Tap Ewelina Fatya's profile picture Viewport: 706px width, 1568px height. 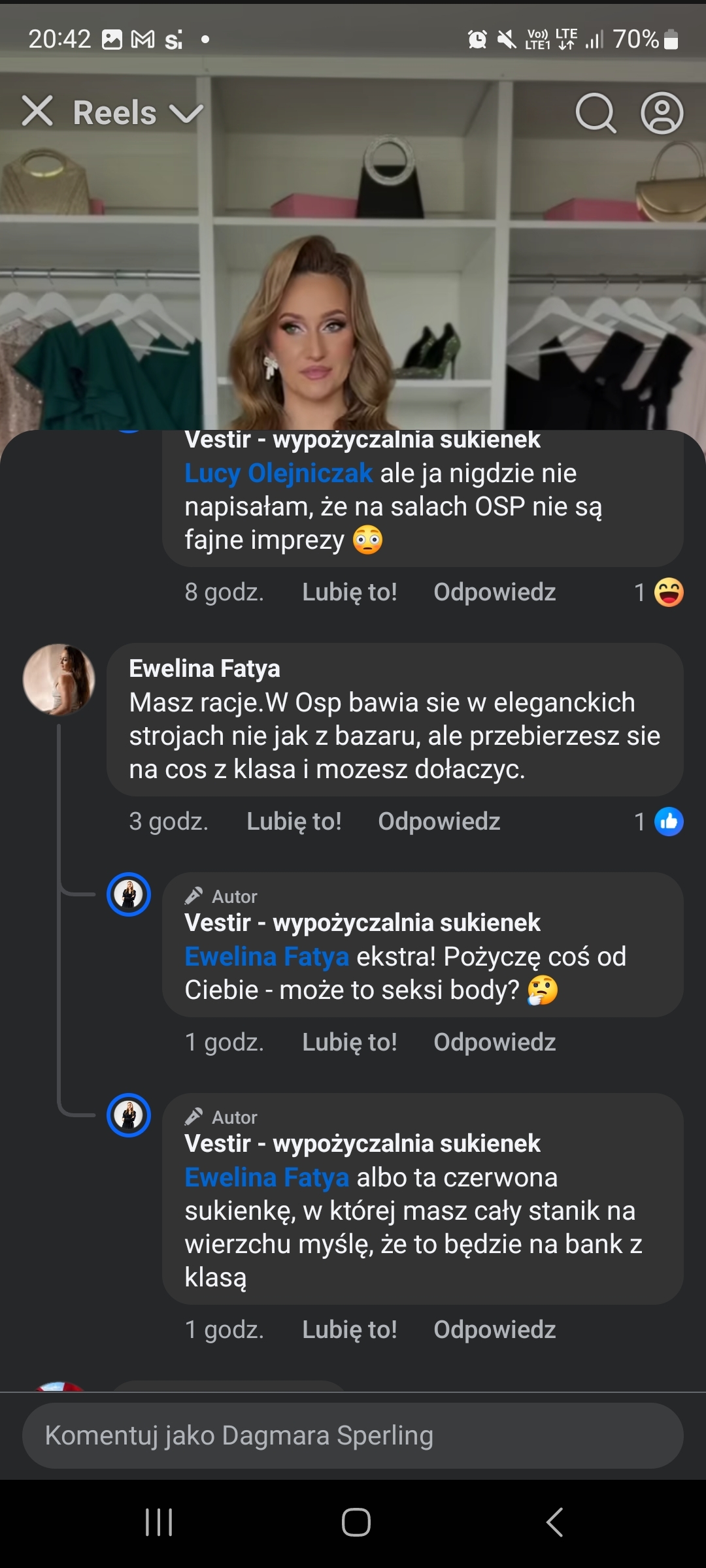[59, 679]
